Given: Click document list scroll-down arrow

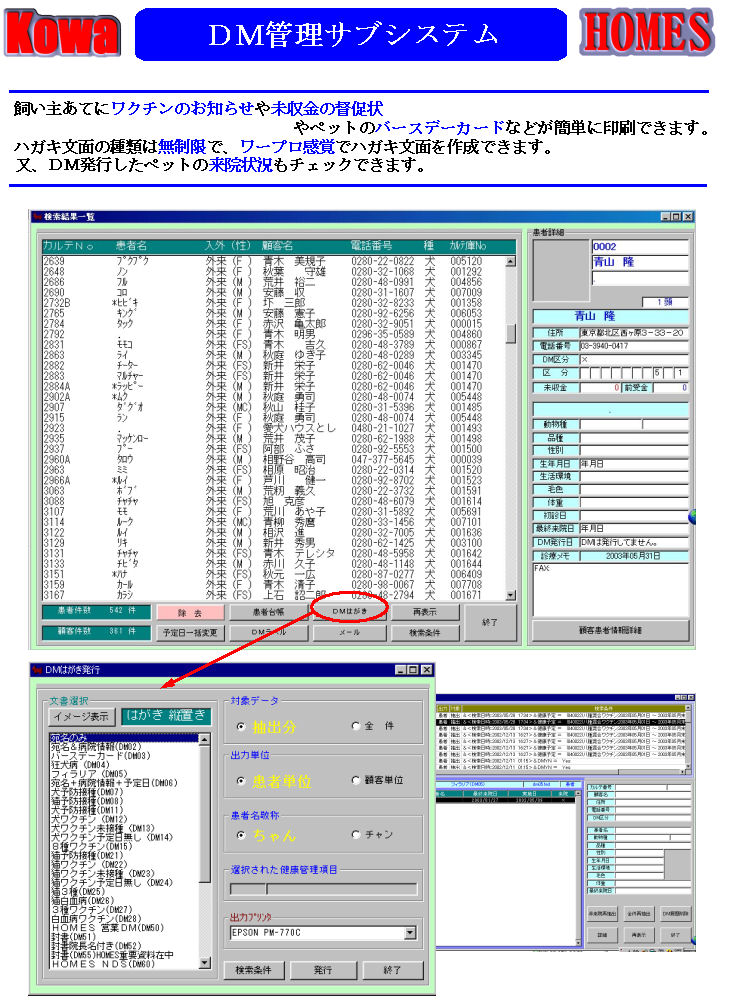Looking at the screenshot, I should click(205, 963).
